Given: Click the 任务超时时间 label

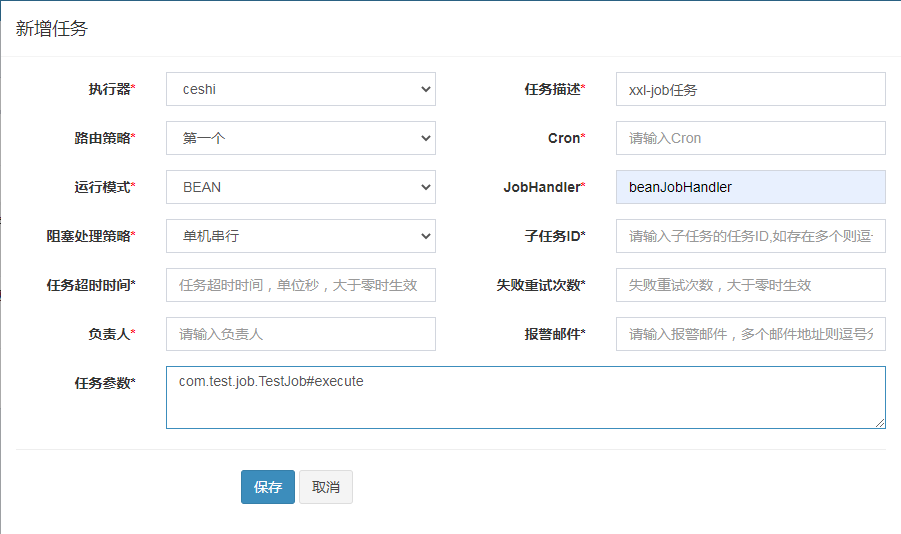Looking at the screenshot, I should tap(91, 285).
